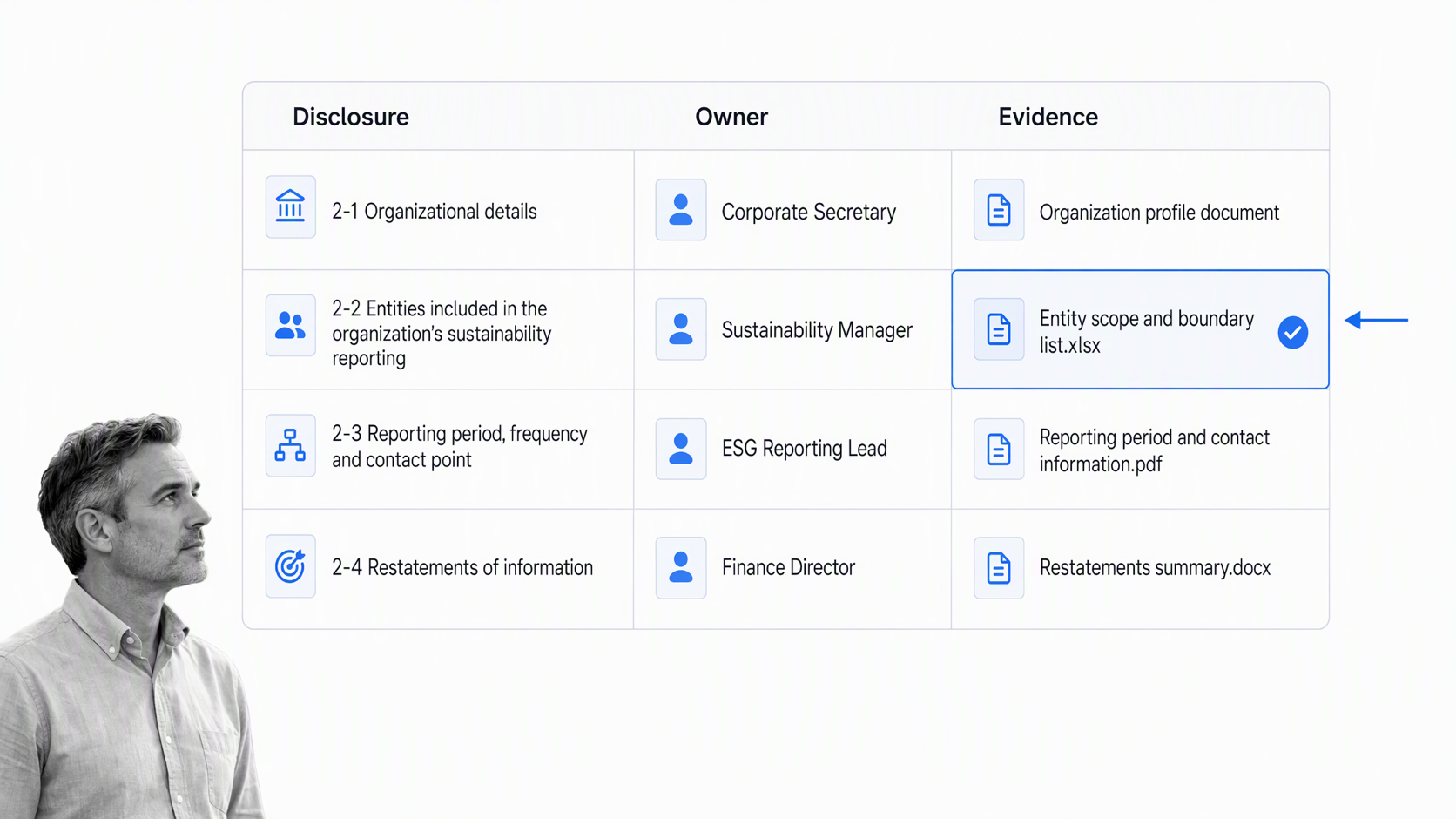Screen dimensions: 1456x819
Task: Click the bank icon beside Organizational details
Action: click(x=290, y=207)
